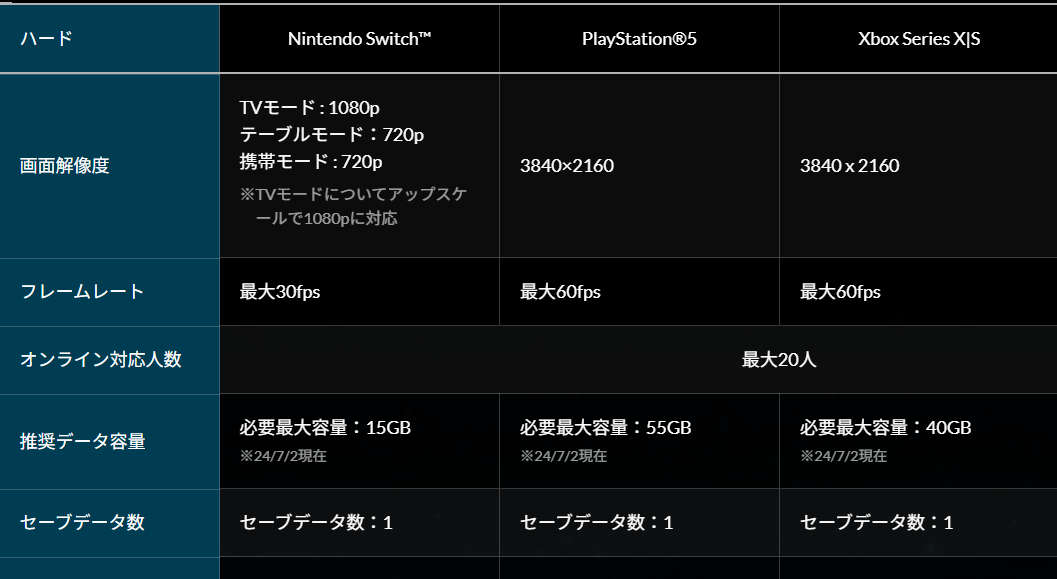The image size is (1057, 579).
Task: Click the TVモード upscale footnote text
Action: coord(353,205)
